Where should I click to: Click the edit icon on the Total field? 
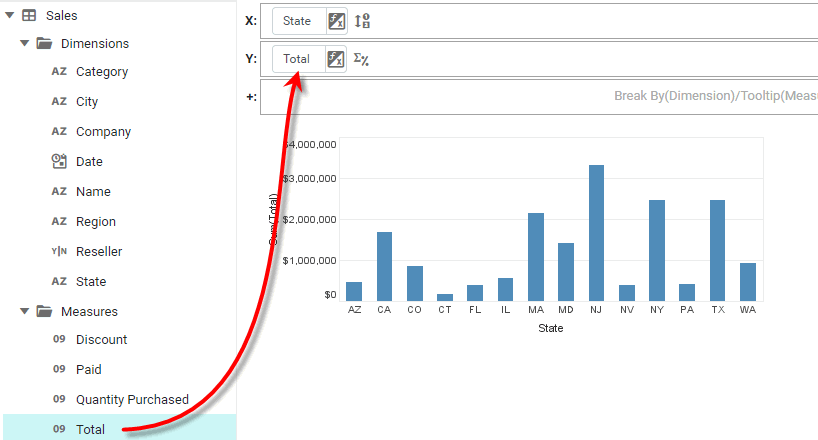(x=337, y=59)
